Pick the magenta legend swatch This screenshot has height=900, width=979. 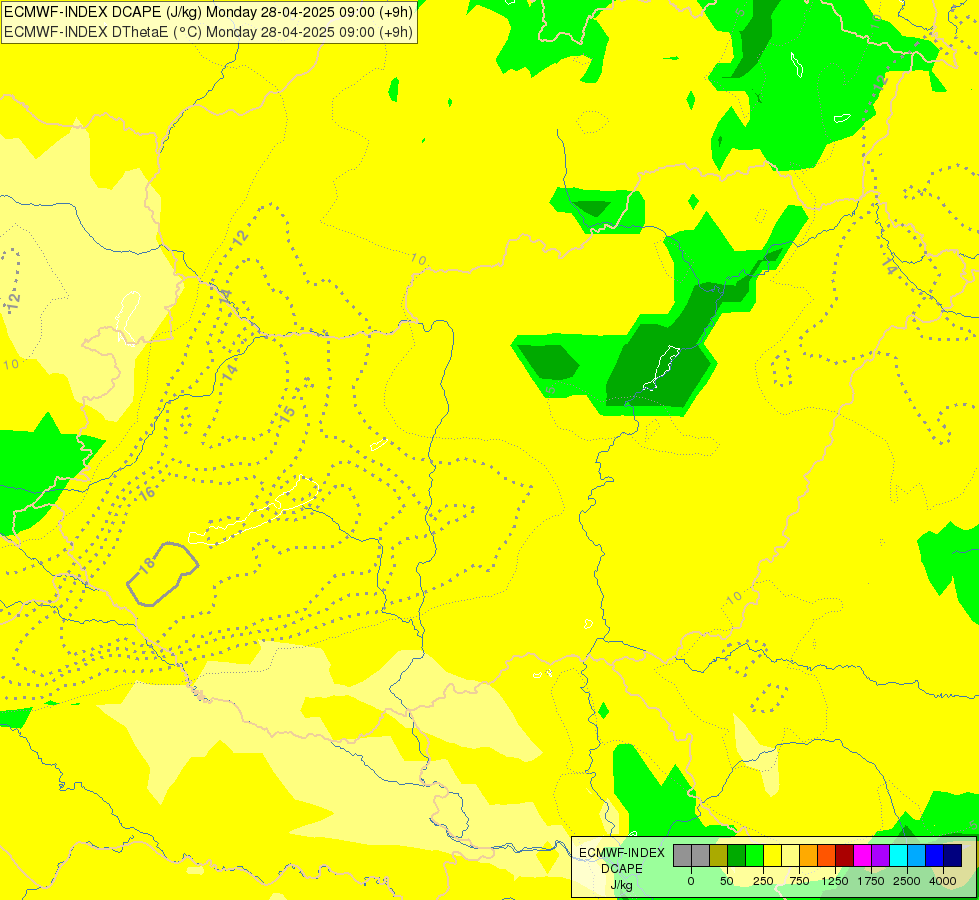coord(863,855)
